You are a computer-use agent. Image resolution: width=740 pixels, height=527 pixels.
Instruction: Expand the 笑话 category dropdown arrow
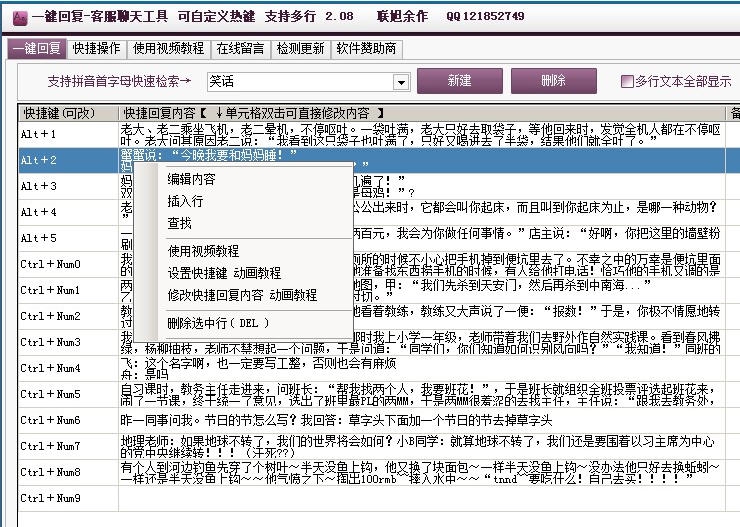pyautogui.click(x=401, y=82)
